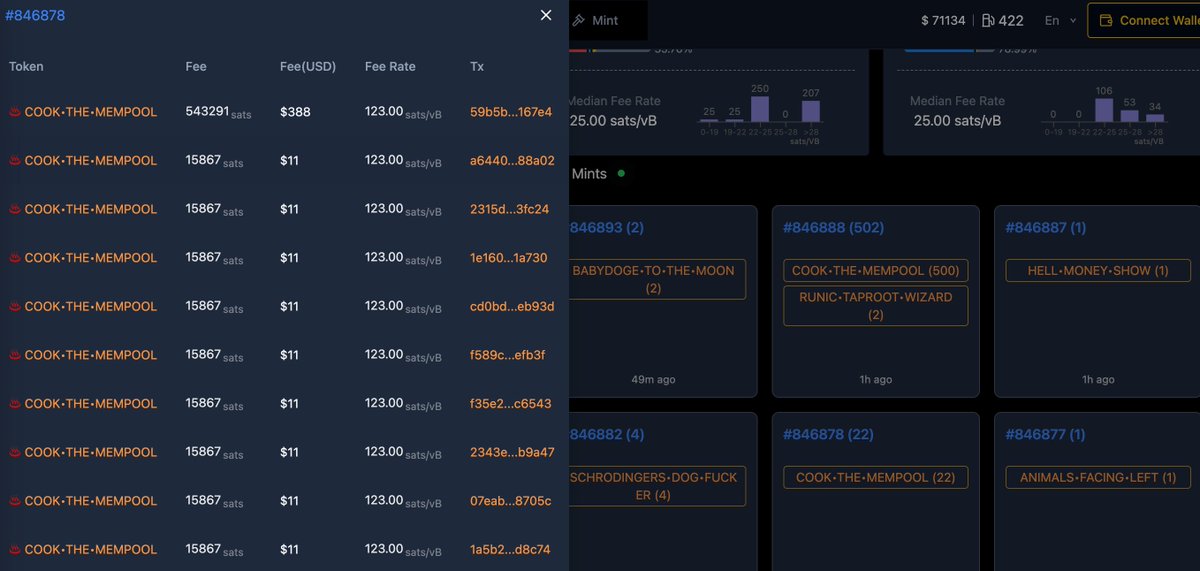Open transaction 1a5b2...d8c74
This screenshot has height=571, width=1200.
click(x=510, y=549)
